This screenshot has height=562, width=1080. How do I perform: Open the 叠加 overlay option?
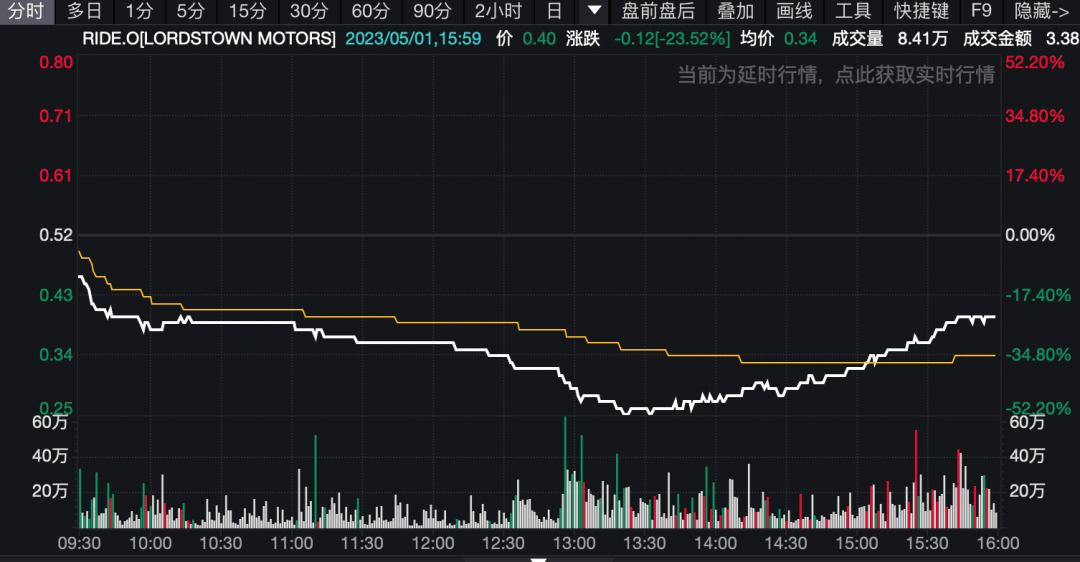point(736,11)
